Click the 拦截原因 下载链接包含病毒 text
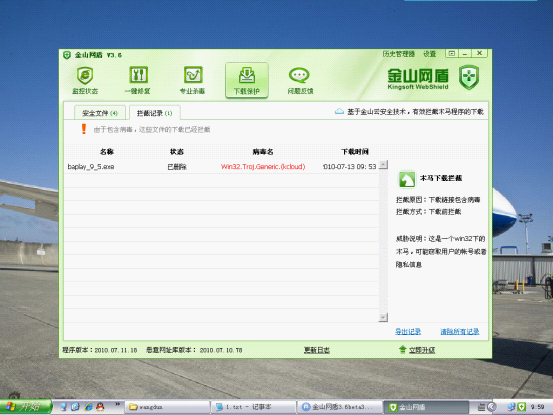 point(438,200)
